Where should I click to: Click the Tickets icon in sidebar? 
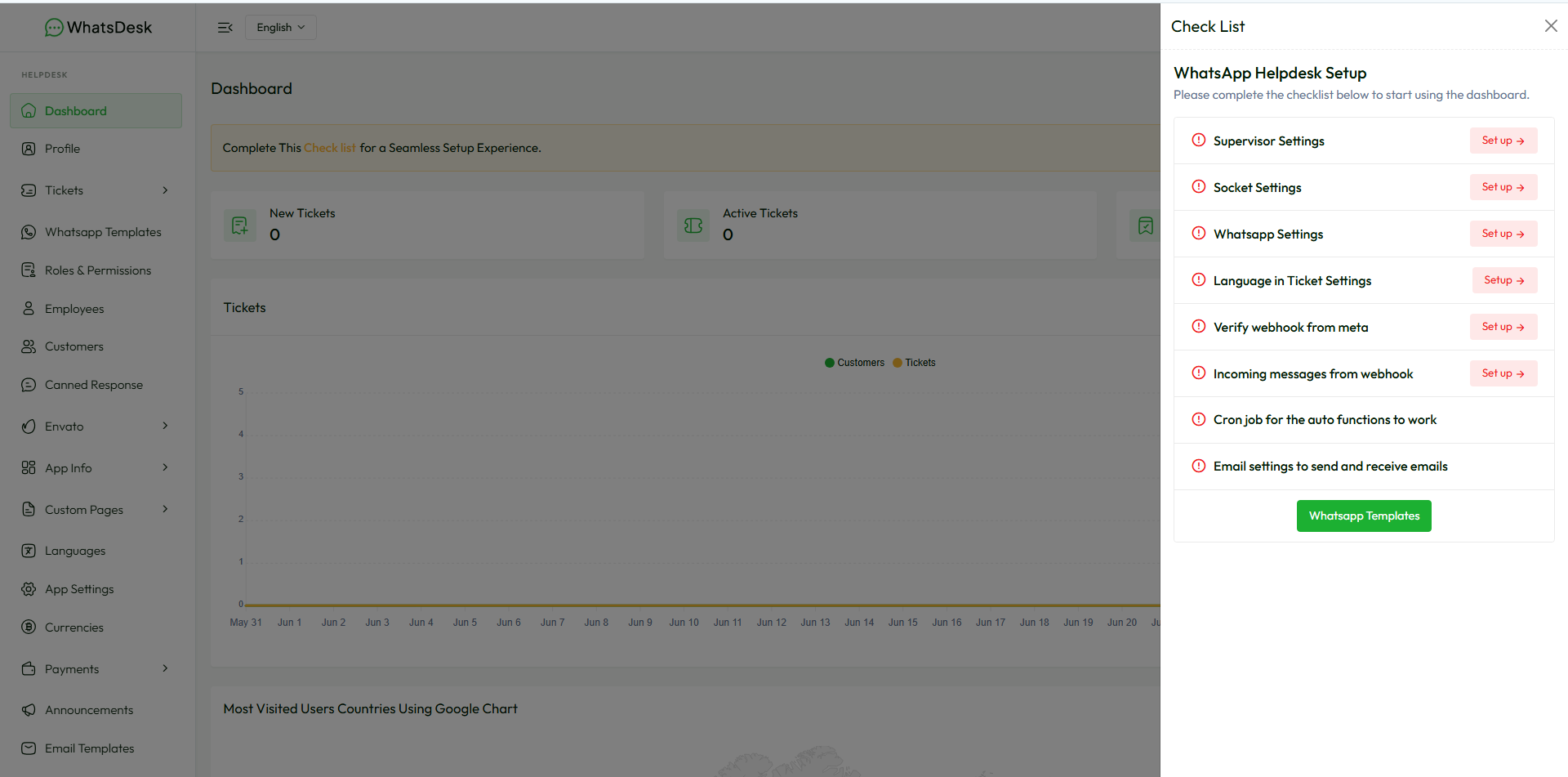[29, 190]
